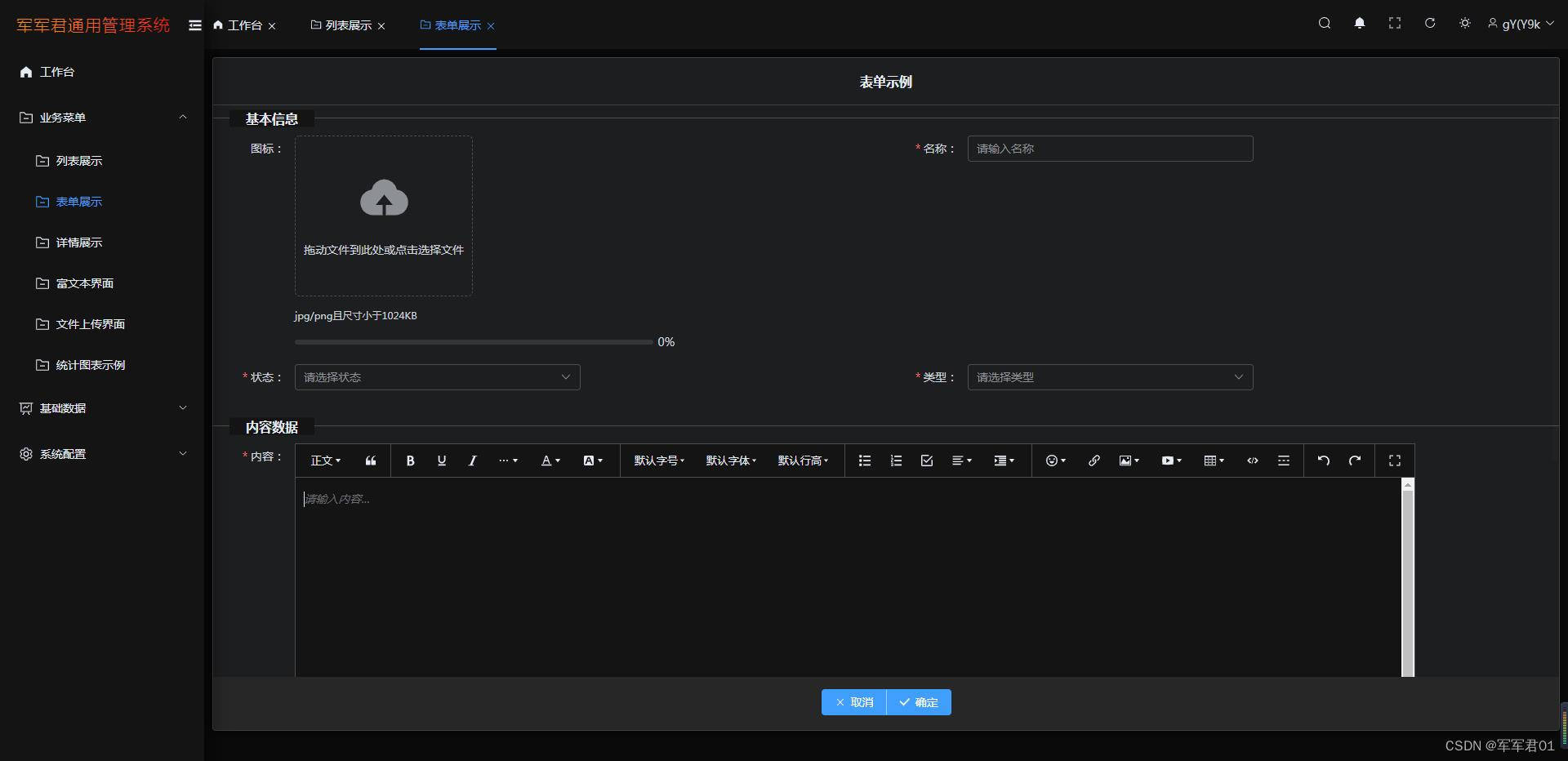Open the indent options menu
This screenshot has width=1568, height=761.
1004,461
